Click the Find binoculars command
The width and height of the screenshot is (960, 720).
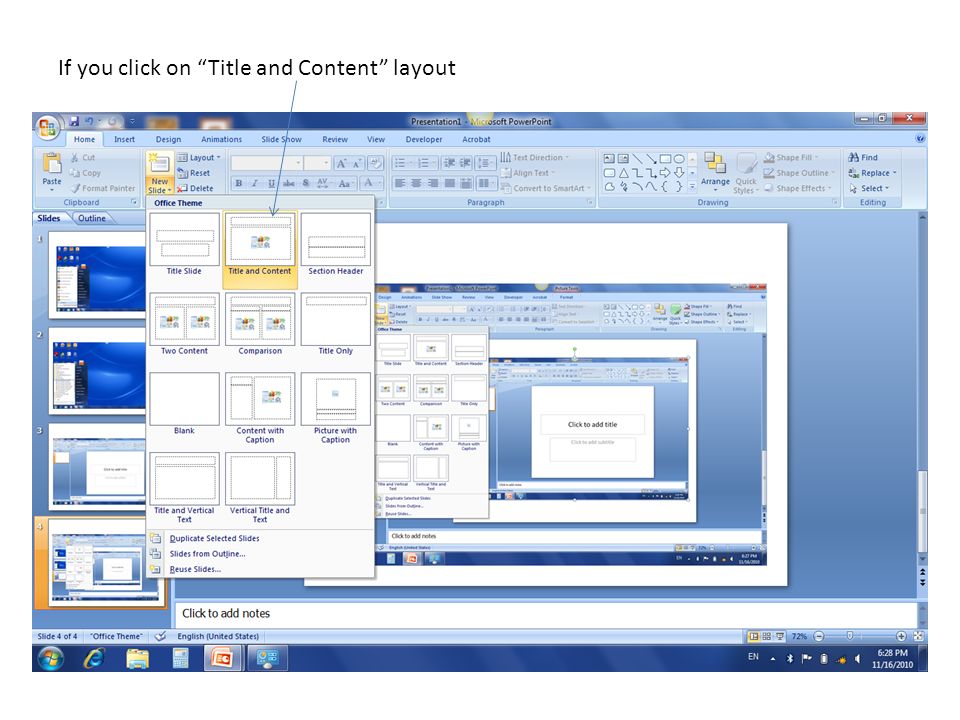click(863, 157)
